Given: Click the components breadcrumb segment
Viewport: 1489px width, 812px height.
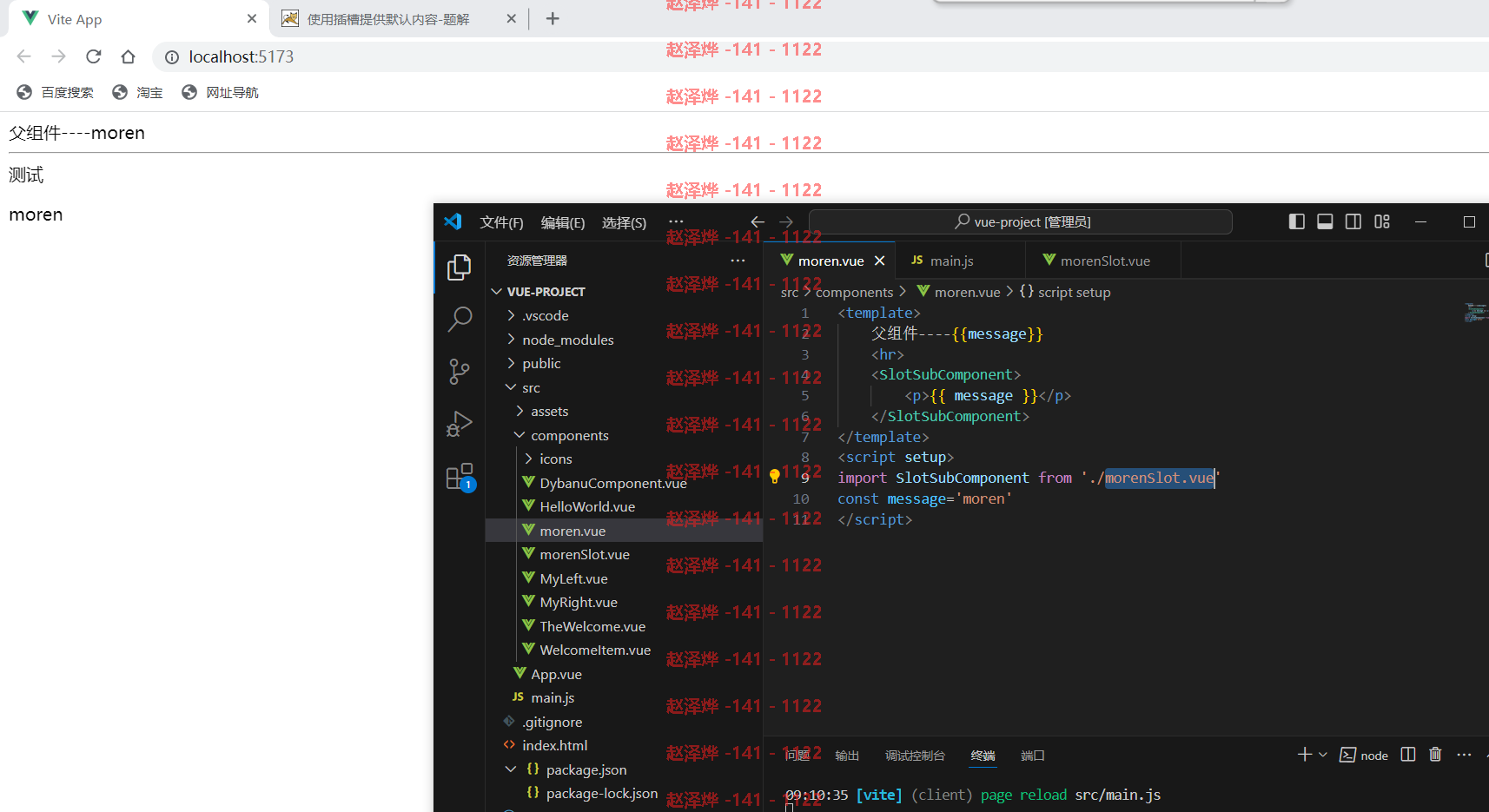Looking at the screenshot, I should click(x=854, y=292).
